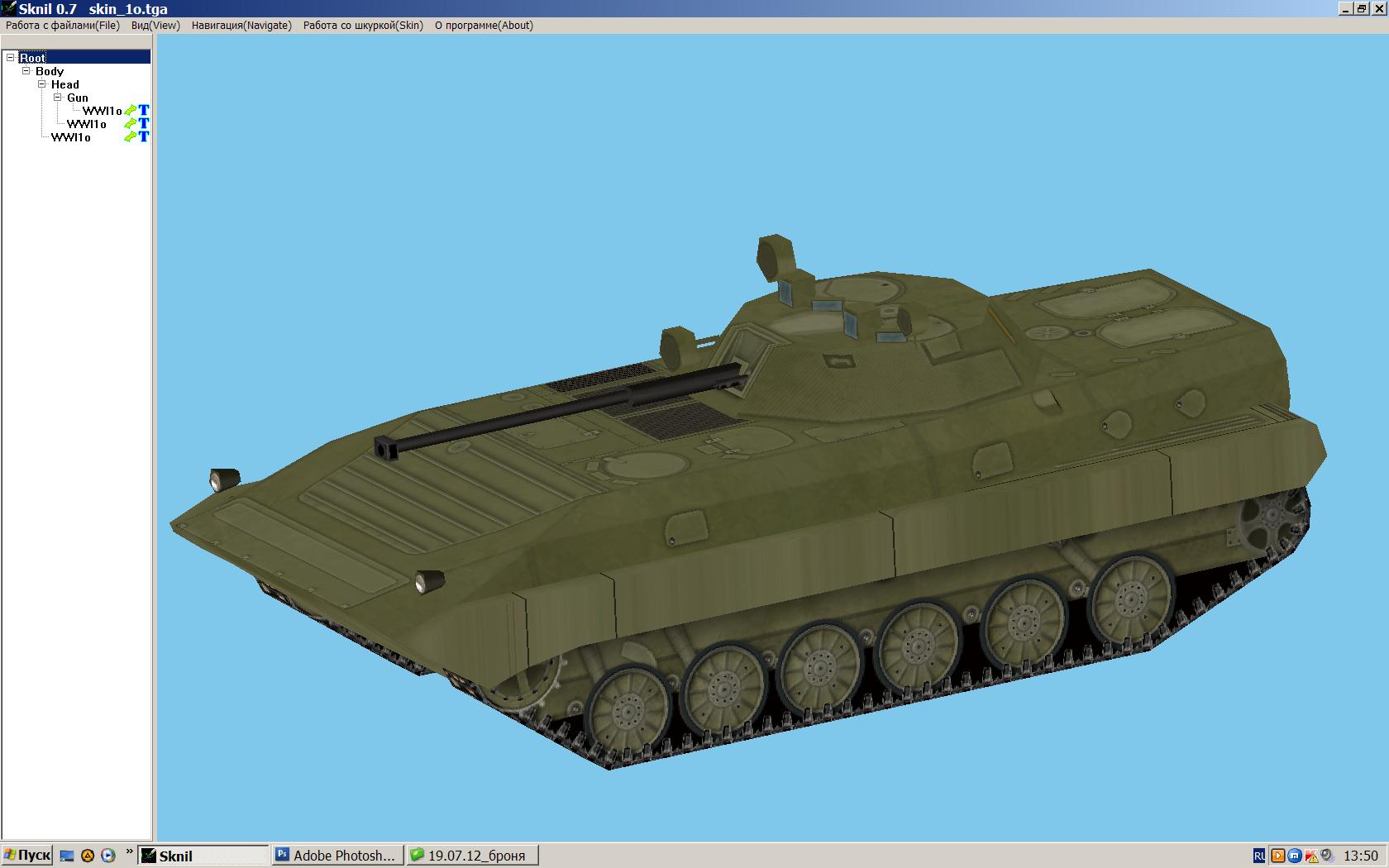This screenshot has width=1389, height=868.
Task: Open the Навигация(Navigate) menu
Action: pyautogui.click(x=241, y=26)
